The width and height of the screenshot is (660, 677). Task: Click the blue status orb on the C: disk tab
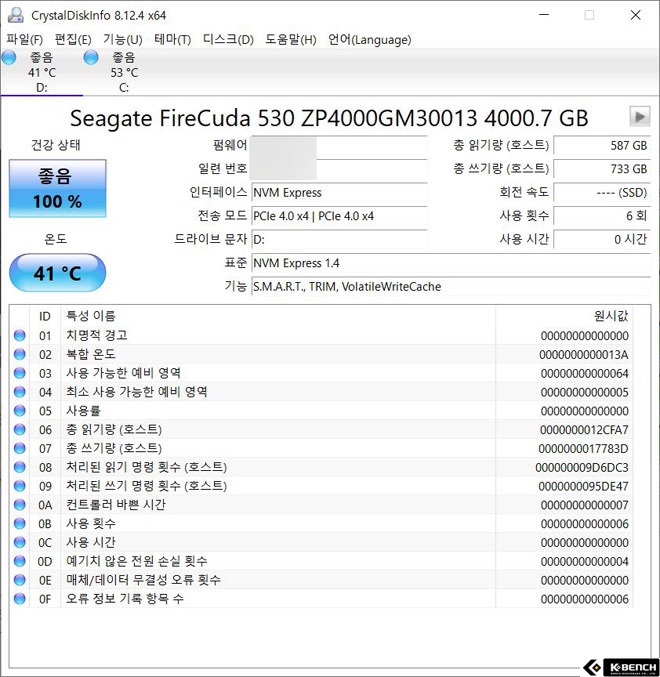point(91,57)
